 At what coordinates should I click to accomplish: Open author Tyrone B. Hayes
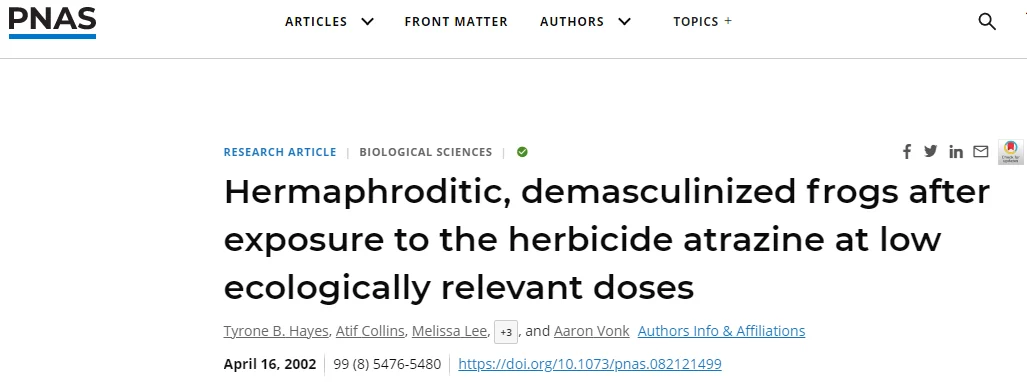(x=276, y=331)
